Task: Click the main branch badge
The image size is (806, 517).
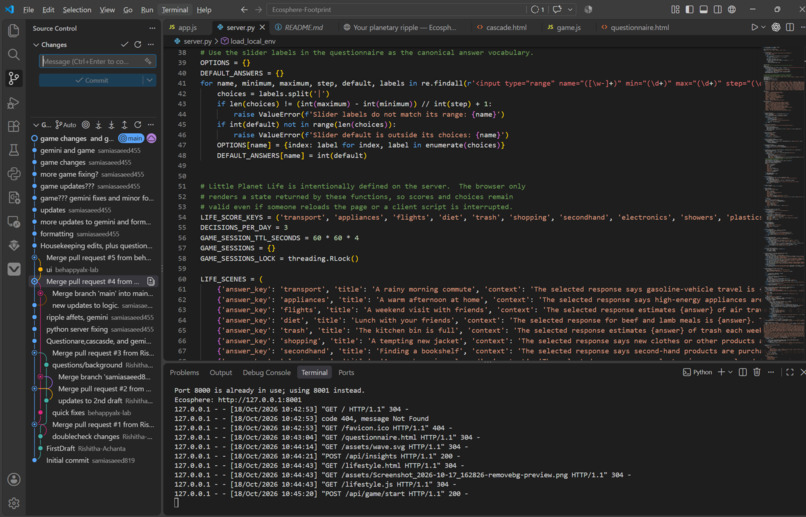Action: (x=131, y=138)
